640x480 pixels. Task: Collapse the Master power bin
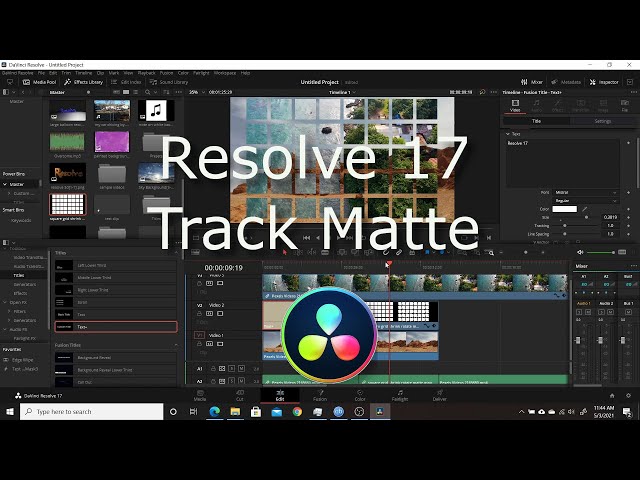pos(5,184)
